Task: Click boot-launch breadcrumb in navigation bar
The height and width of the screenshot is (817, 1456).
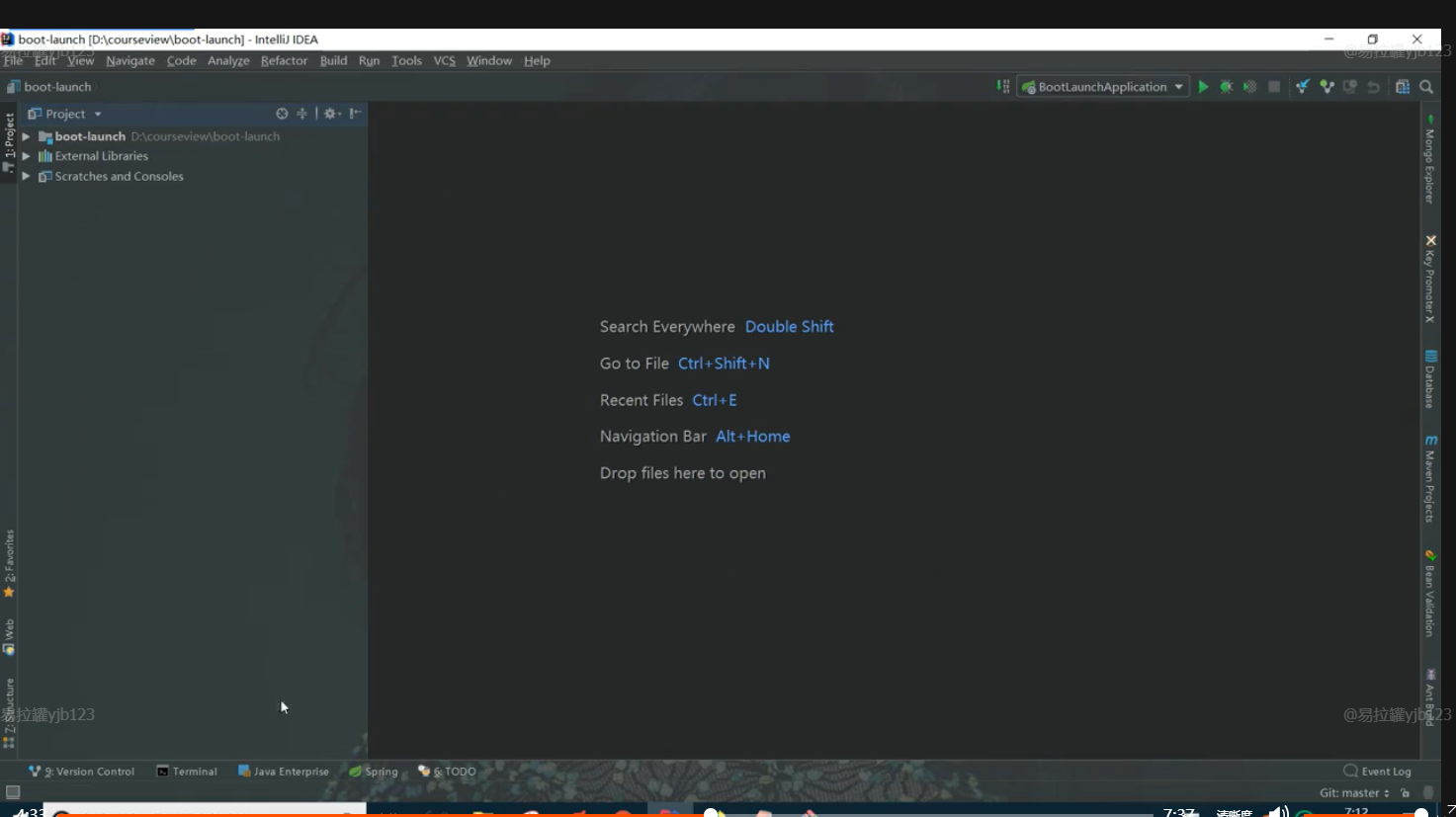Action: [49, 87]
